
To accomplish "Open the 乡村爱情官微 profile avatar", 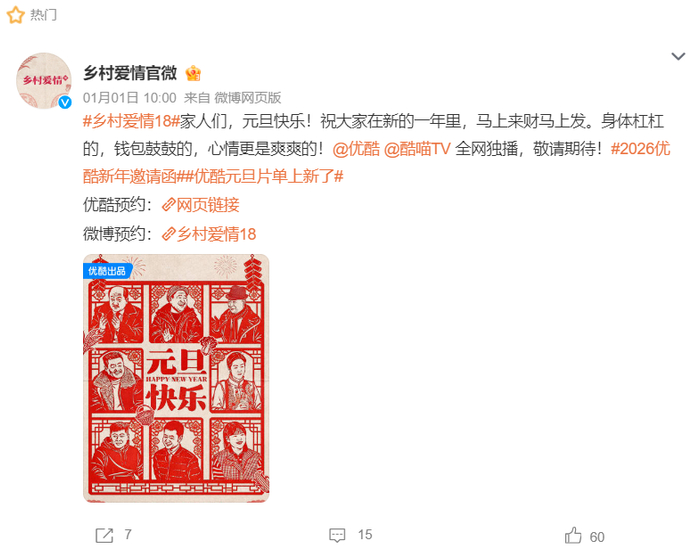I will click(43, 80).
